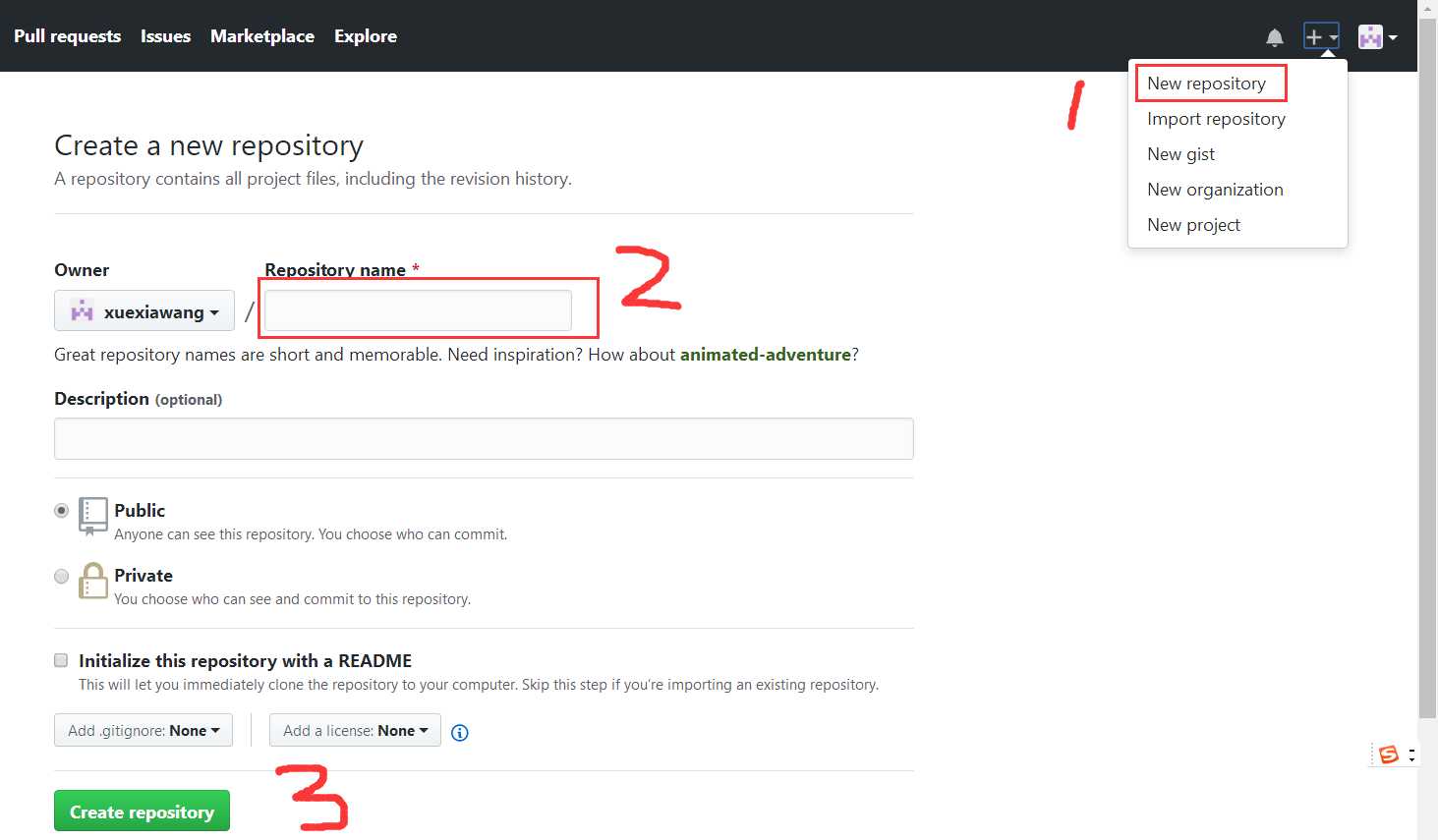Expand the Add a license dropdown
Screen dimensions: 1438x840
pyautogui.click(x=355, y=730)
